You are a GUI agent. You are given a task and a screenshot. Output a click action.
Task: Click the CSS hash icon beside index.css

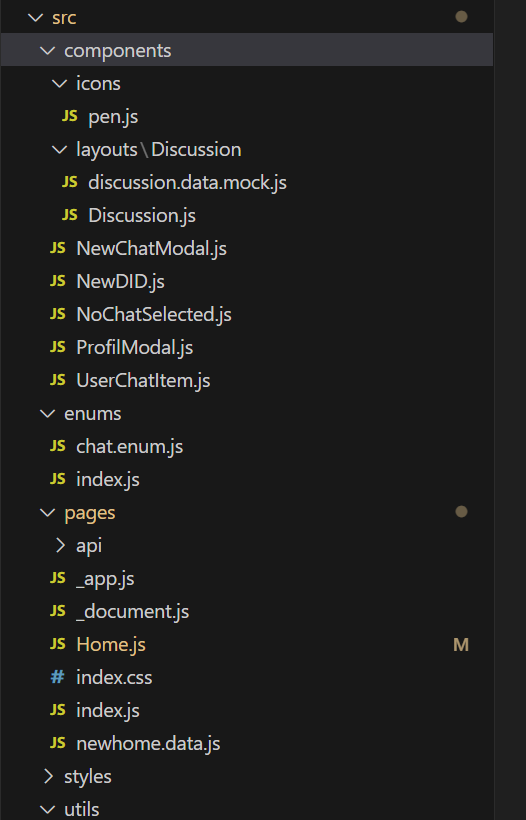coord(58,677)
